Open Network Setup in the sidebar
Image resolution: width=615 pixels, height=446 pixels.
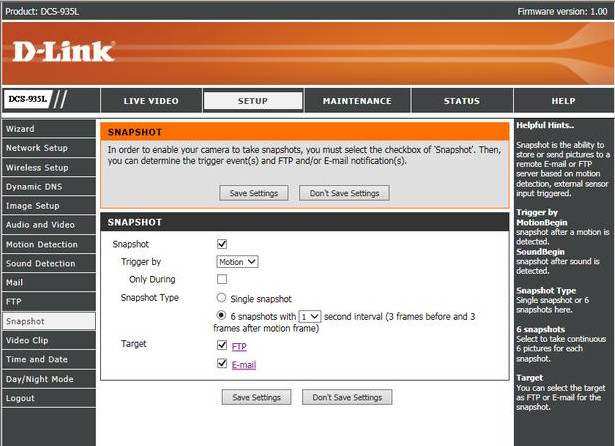point(49,148)
